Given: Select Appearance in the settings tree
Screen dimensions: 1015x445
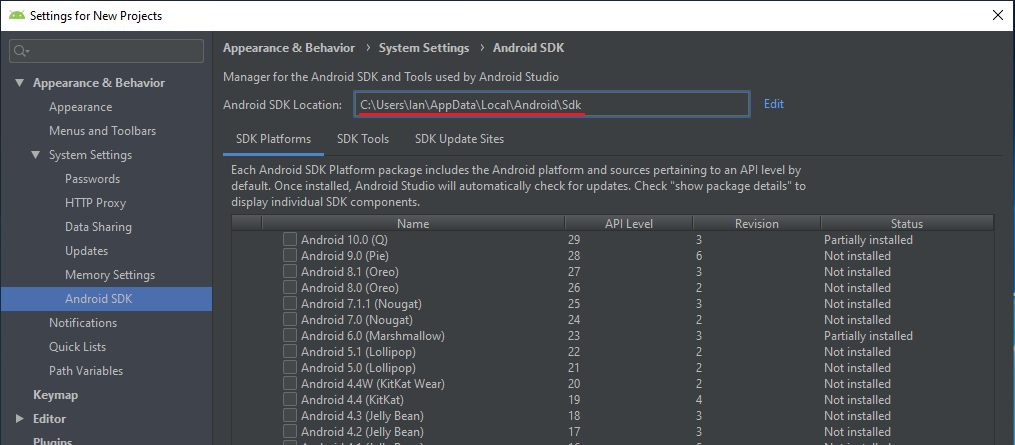Looking at the screenshot, I should pos(80,107).
